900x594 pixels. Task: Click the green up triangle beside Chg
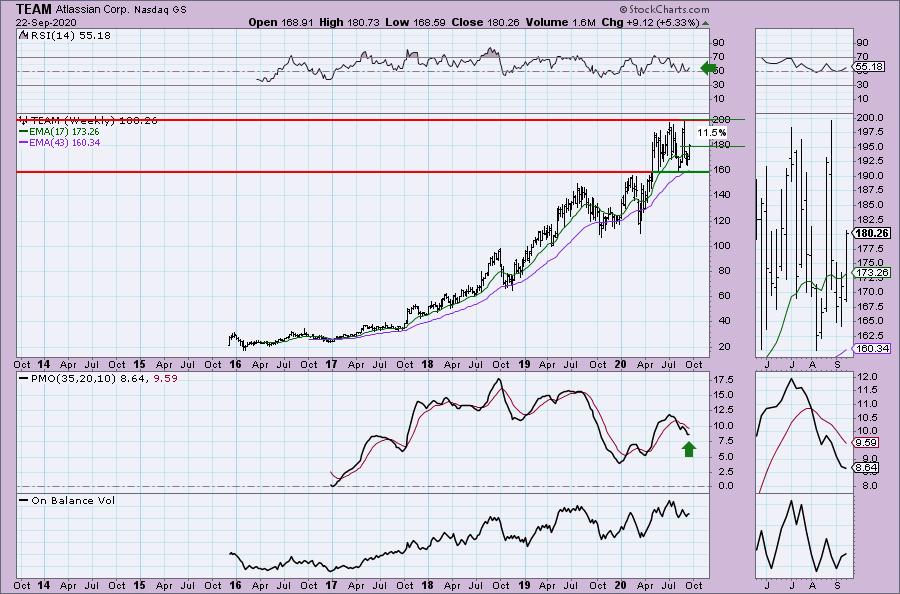pos(705,23)
